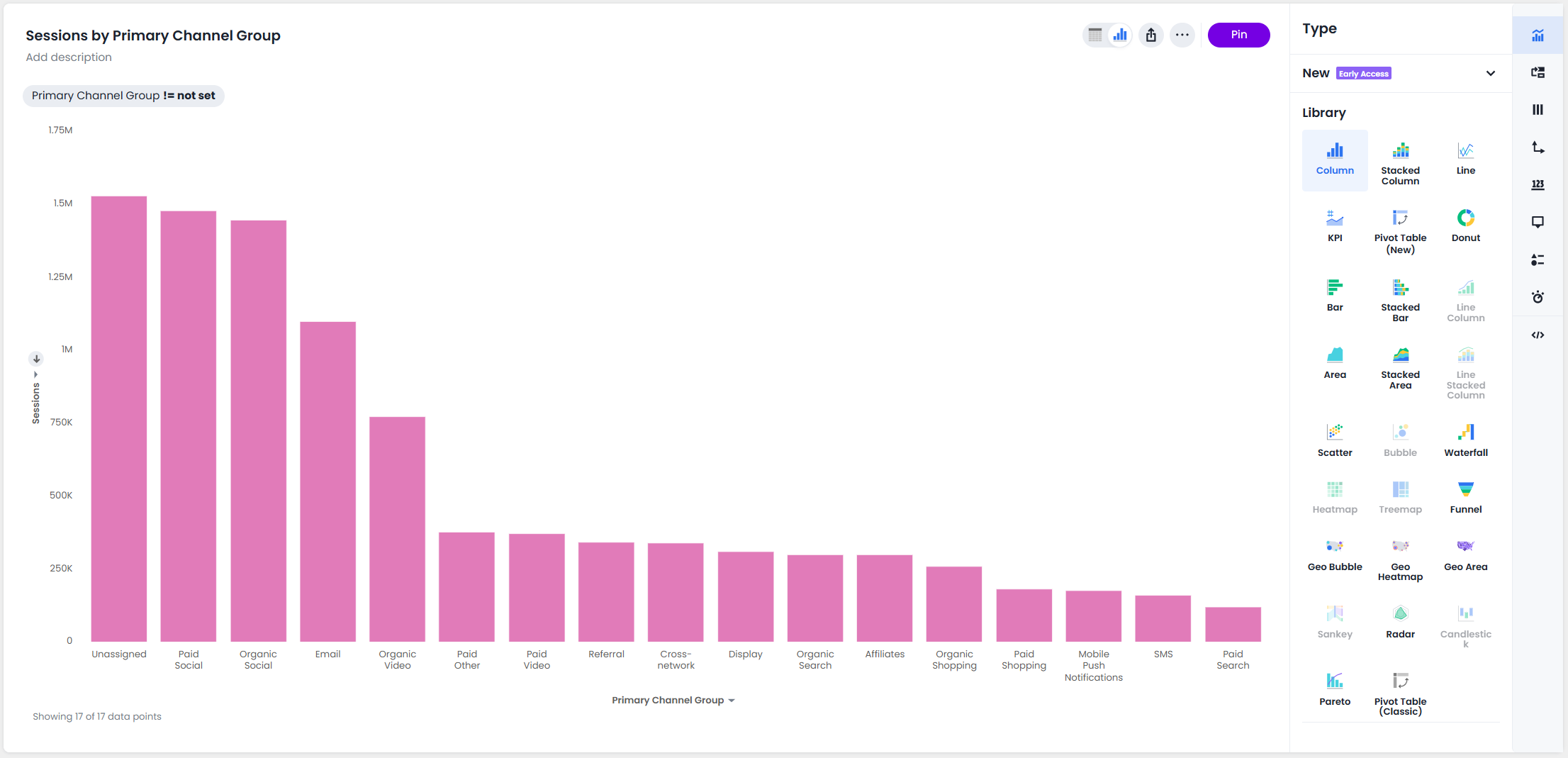1568x758 pixels.
Task: Choose the Geo Area chart
Action: [1465, 554]
